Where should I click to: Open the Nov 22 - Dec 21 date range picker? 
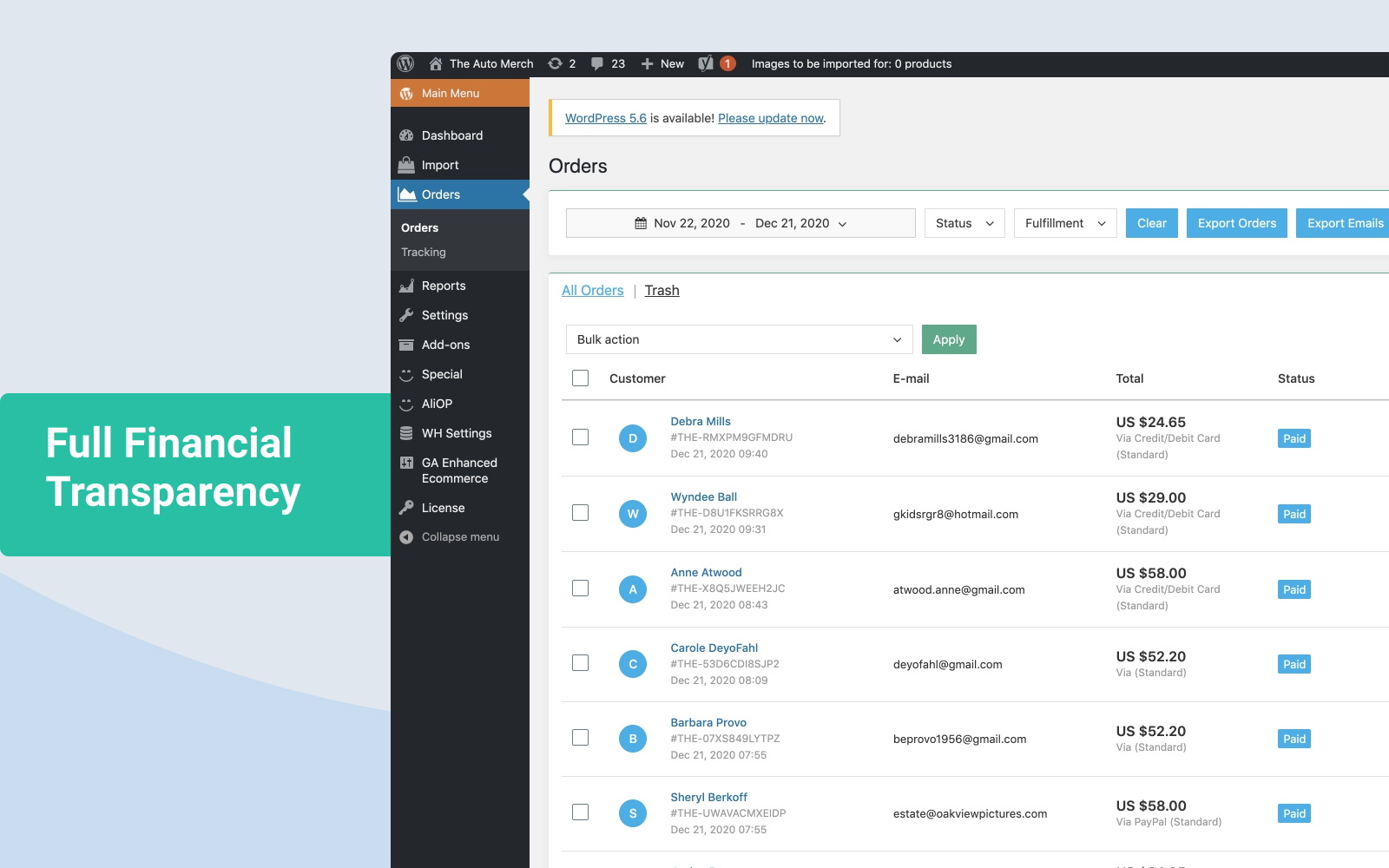pyautogui.click(x=741, y=223)
